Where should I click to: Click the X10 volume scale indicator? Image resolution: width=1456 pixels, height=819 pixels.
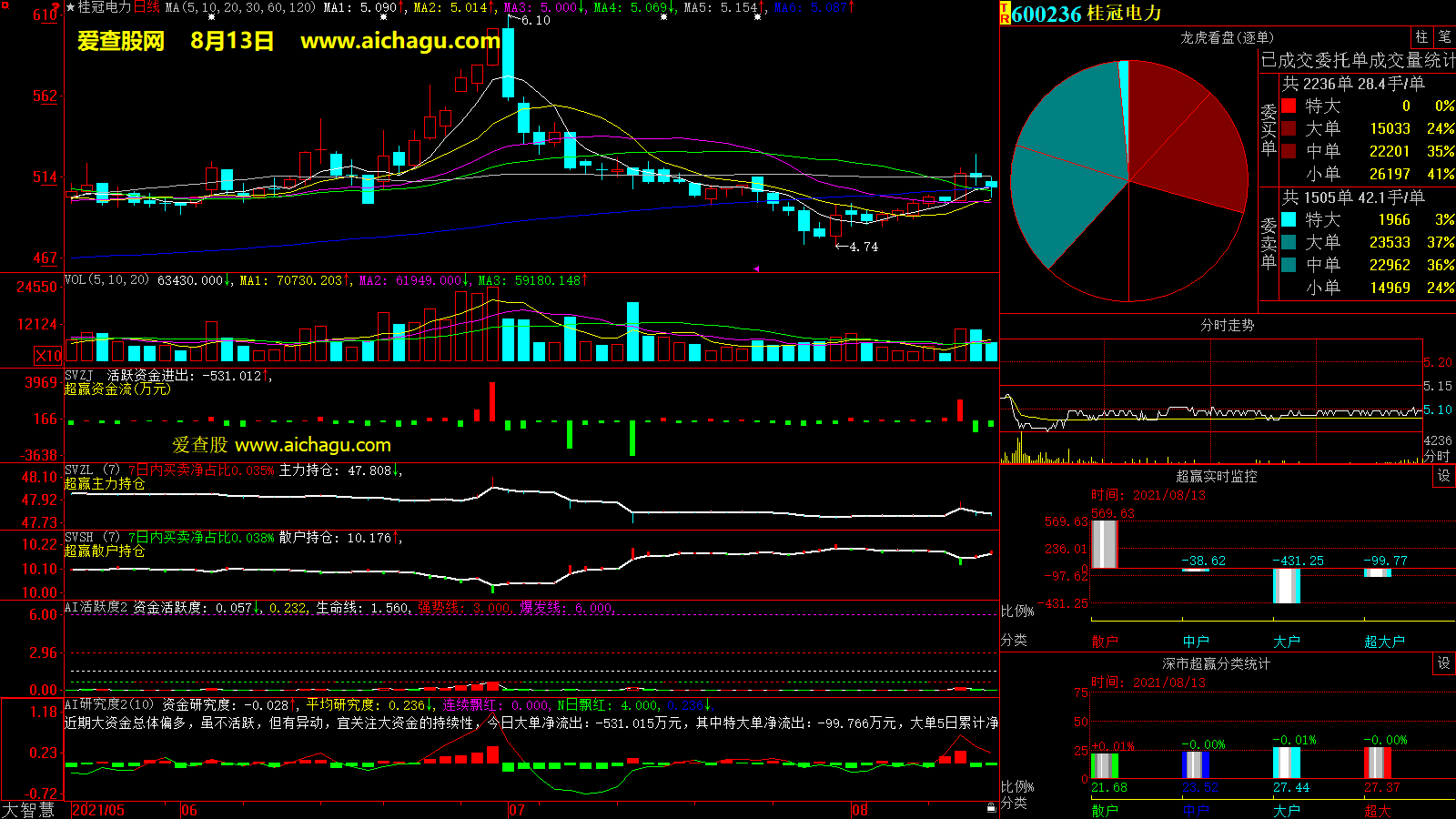(48, 356)
